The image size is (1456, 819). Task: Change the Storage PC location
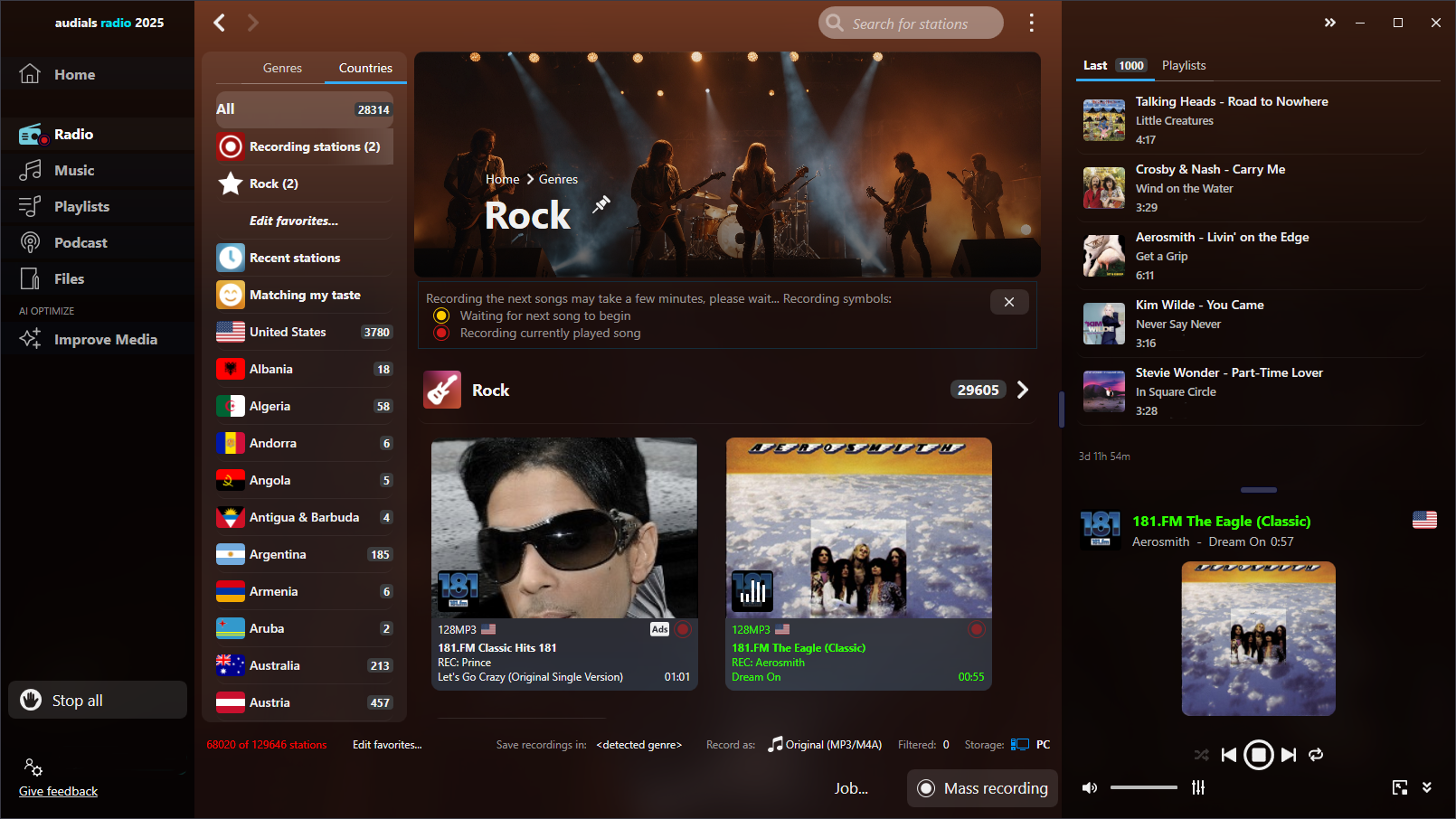(1030, 744)
